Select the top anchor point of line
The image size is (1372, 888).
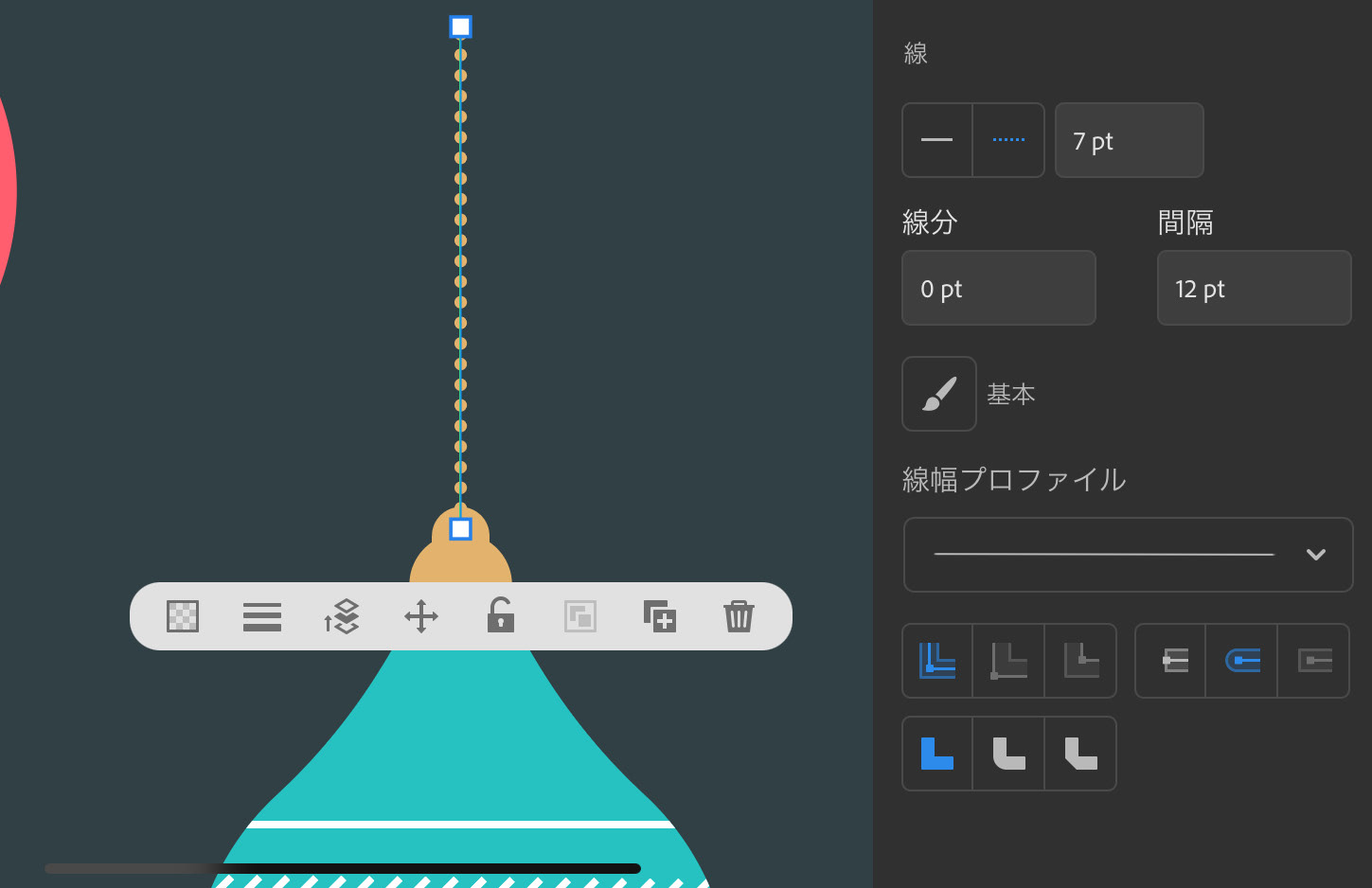[x=460, y=27]
